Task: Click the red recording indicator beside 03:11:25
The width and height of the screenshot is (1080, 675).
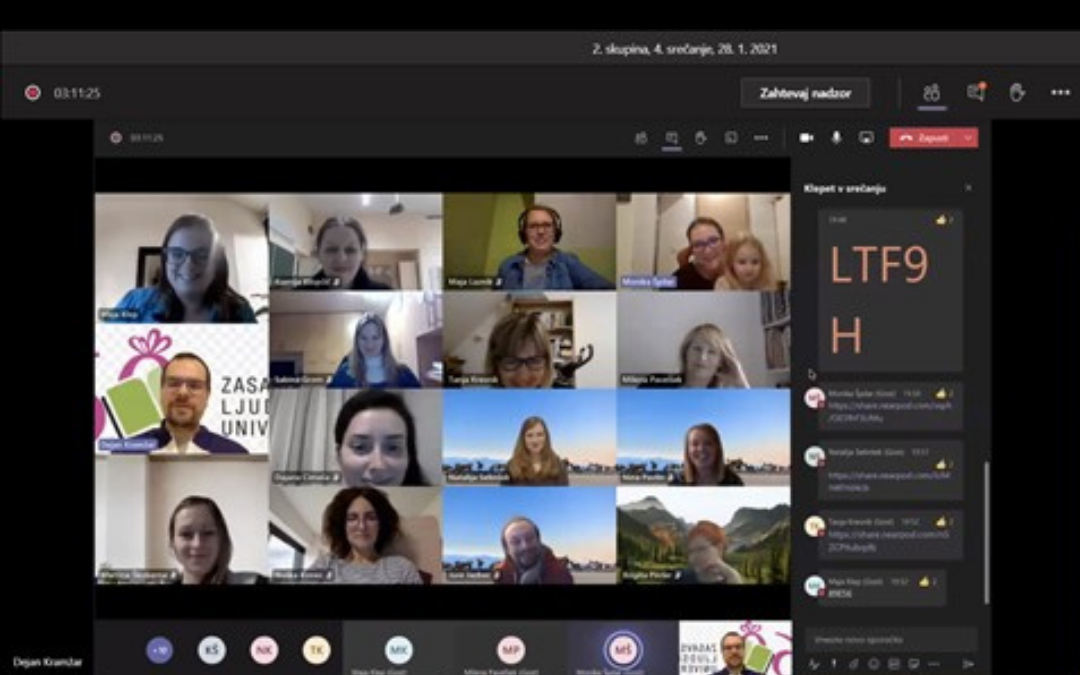Action: click(x=33, y=93)
